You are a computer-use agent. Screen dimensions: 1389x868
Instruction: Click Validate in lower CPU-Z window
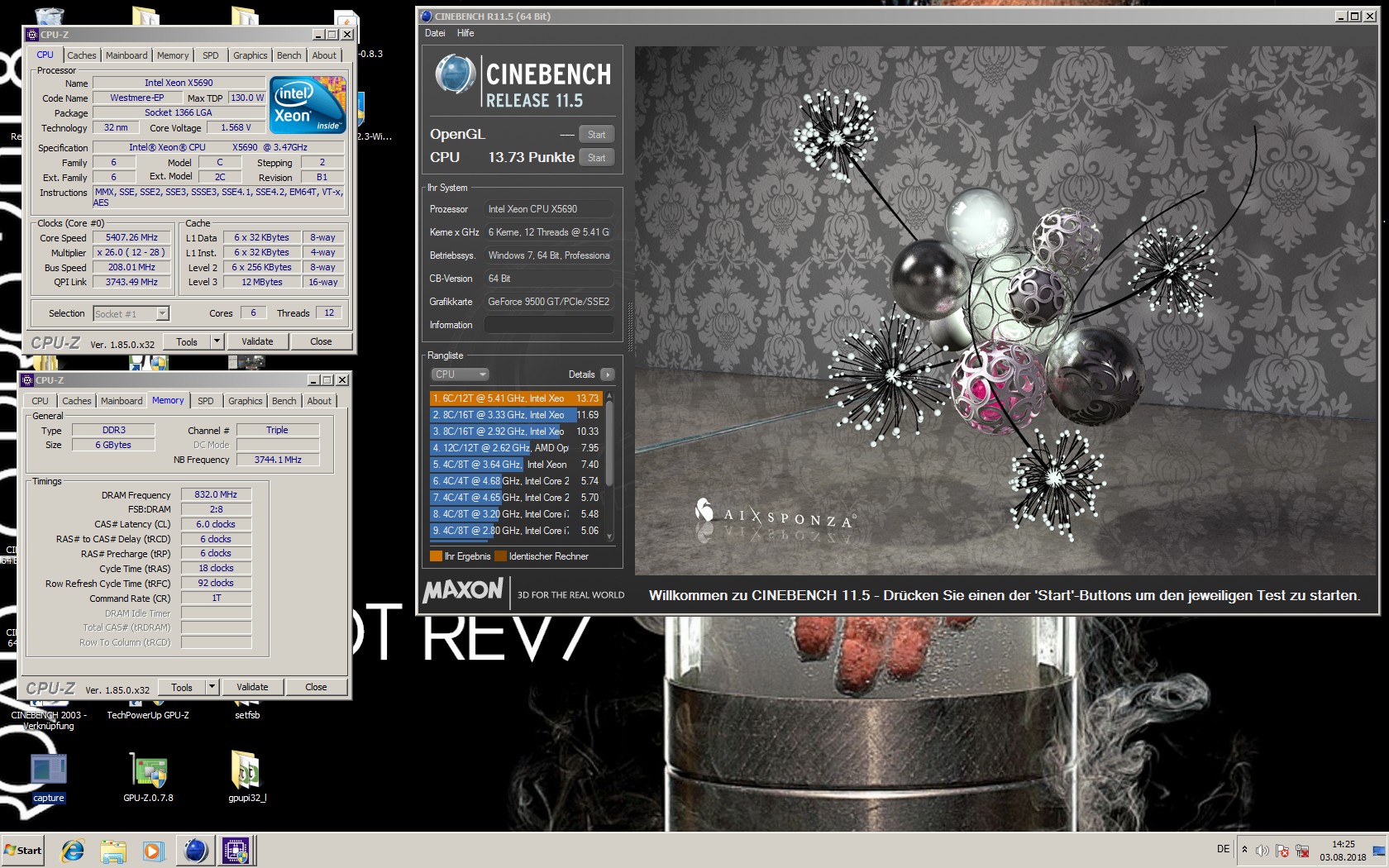pyautogui.click(x=252, y=687)
